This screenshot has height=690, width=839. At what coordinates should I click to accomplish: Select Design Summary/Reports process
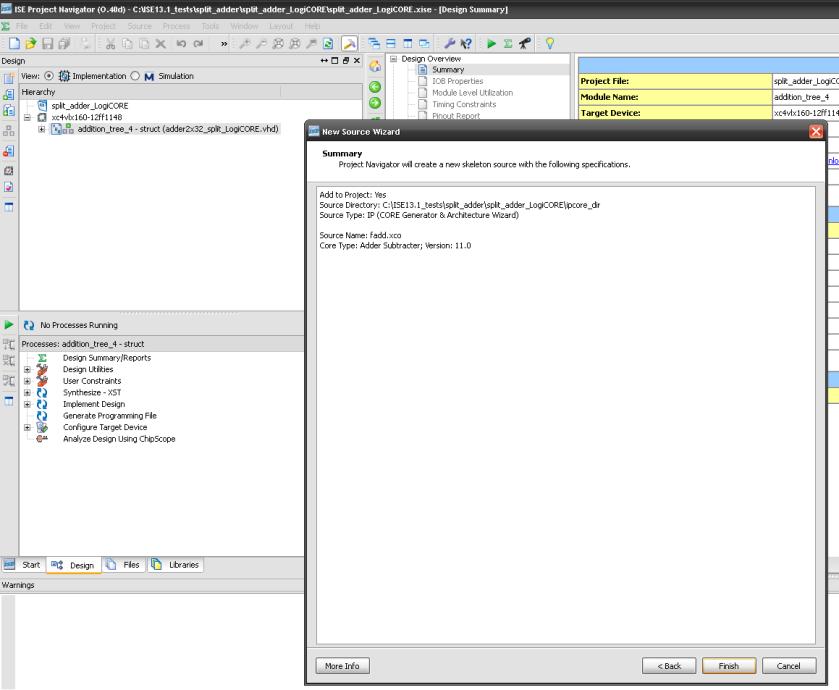tap(107, 358)
